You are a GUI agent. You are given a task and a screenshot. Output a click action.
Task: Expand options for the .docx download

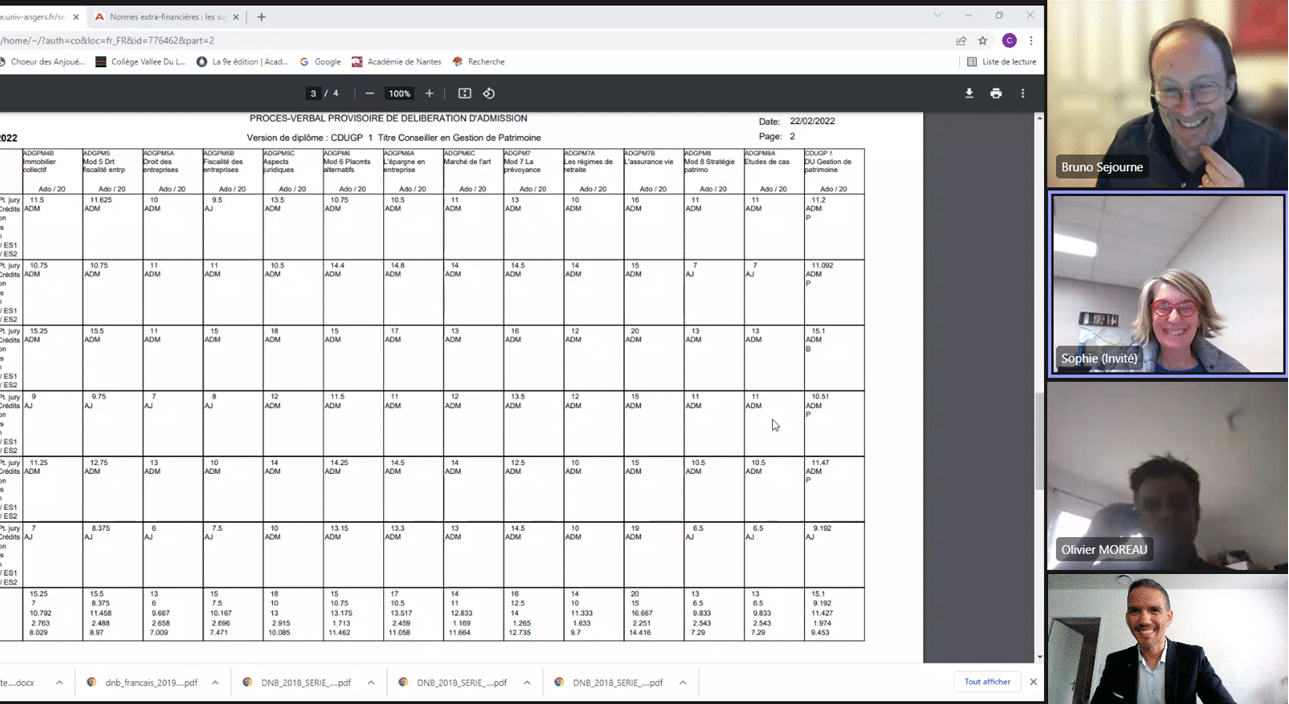(x=59, y=682)
